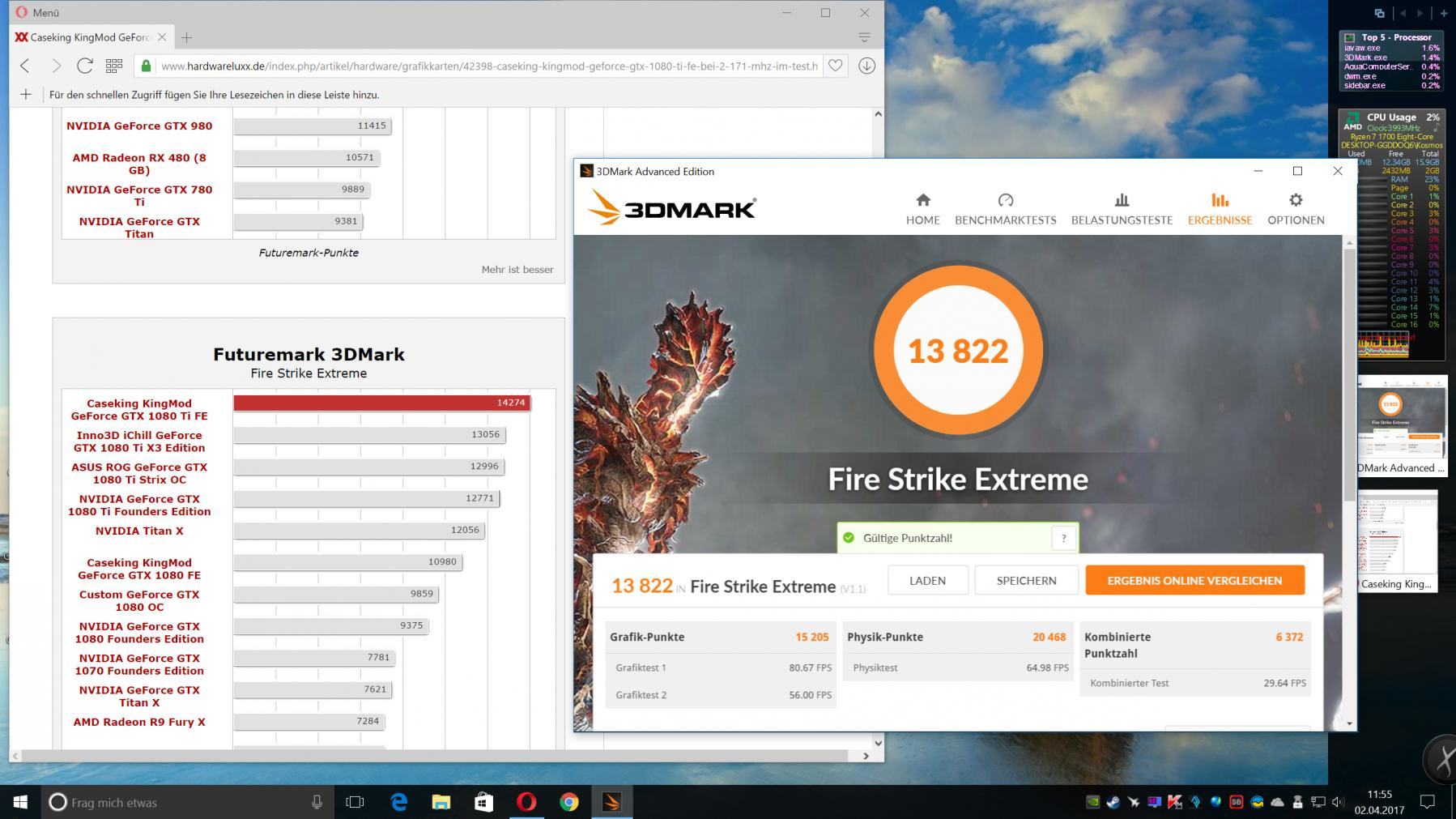
Task: Click the Top 5 - Processor gadget
Action: [1391, 61]
